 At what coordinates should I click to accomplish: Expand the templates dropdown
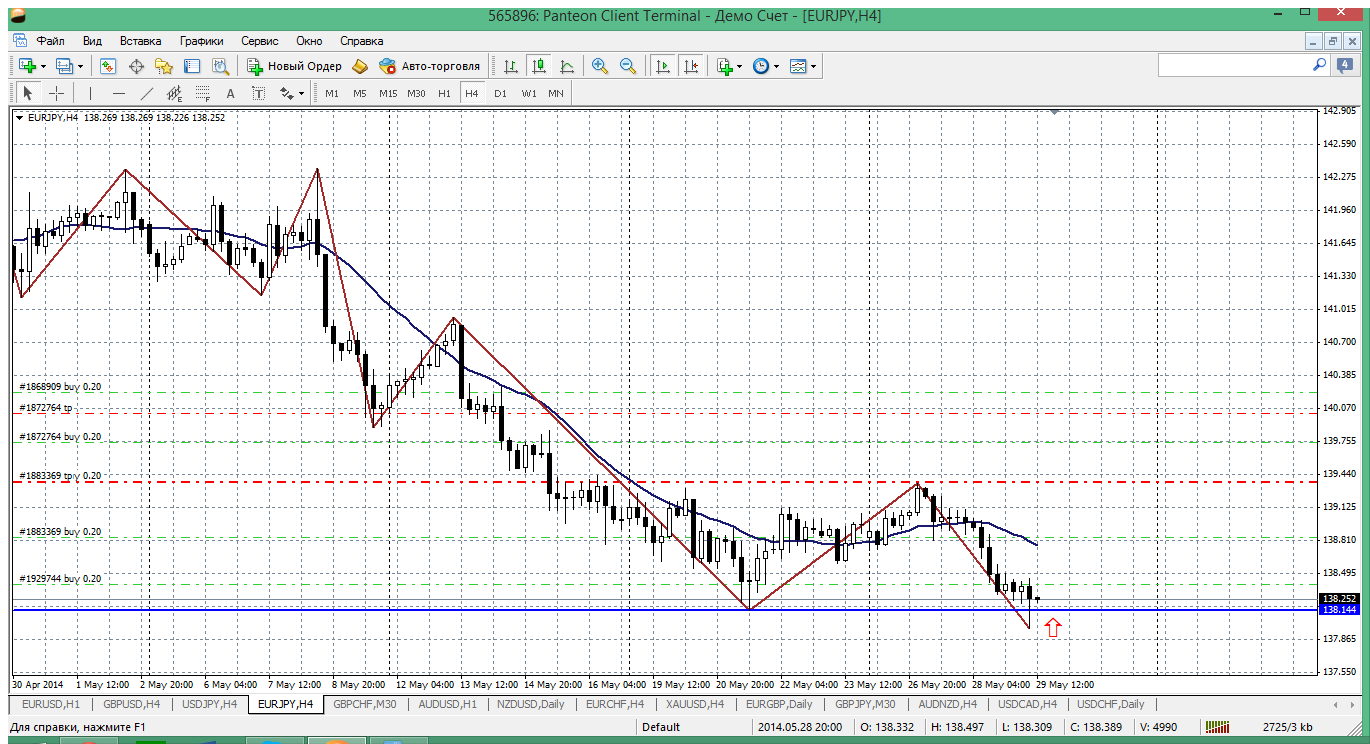[x=814, y=66]
